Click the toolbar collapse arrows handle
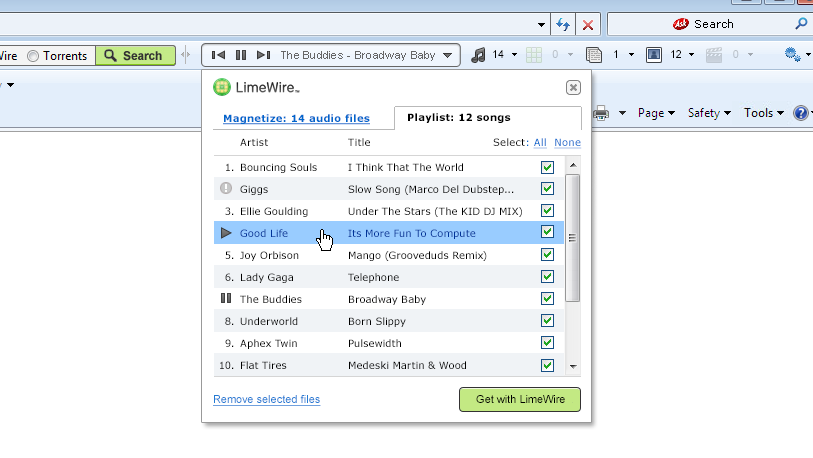813x458 pixels. [x=186, y=55]
